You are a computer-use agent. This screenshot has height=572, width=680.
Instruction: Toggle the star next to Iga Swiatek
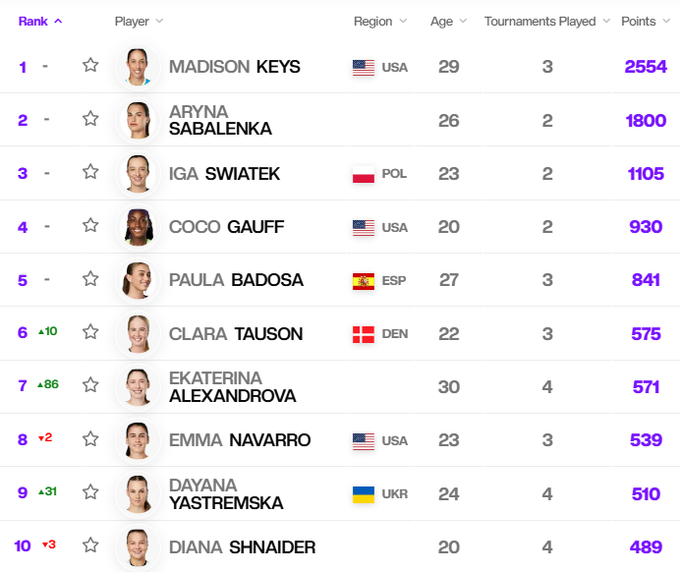point(91,173)
